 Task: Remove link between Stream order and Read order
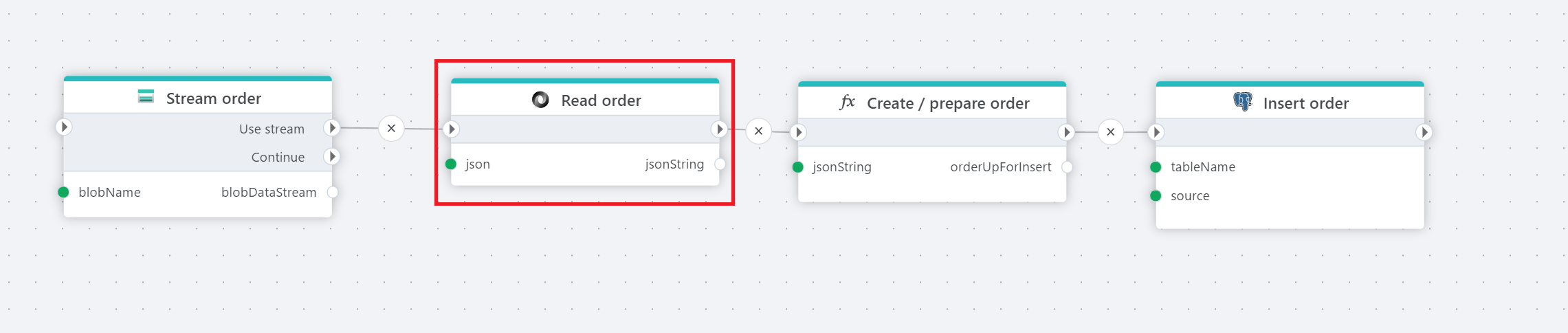[391, 128]
